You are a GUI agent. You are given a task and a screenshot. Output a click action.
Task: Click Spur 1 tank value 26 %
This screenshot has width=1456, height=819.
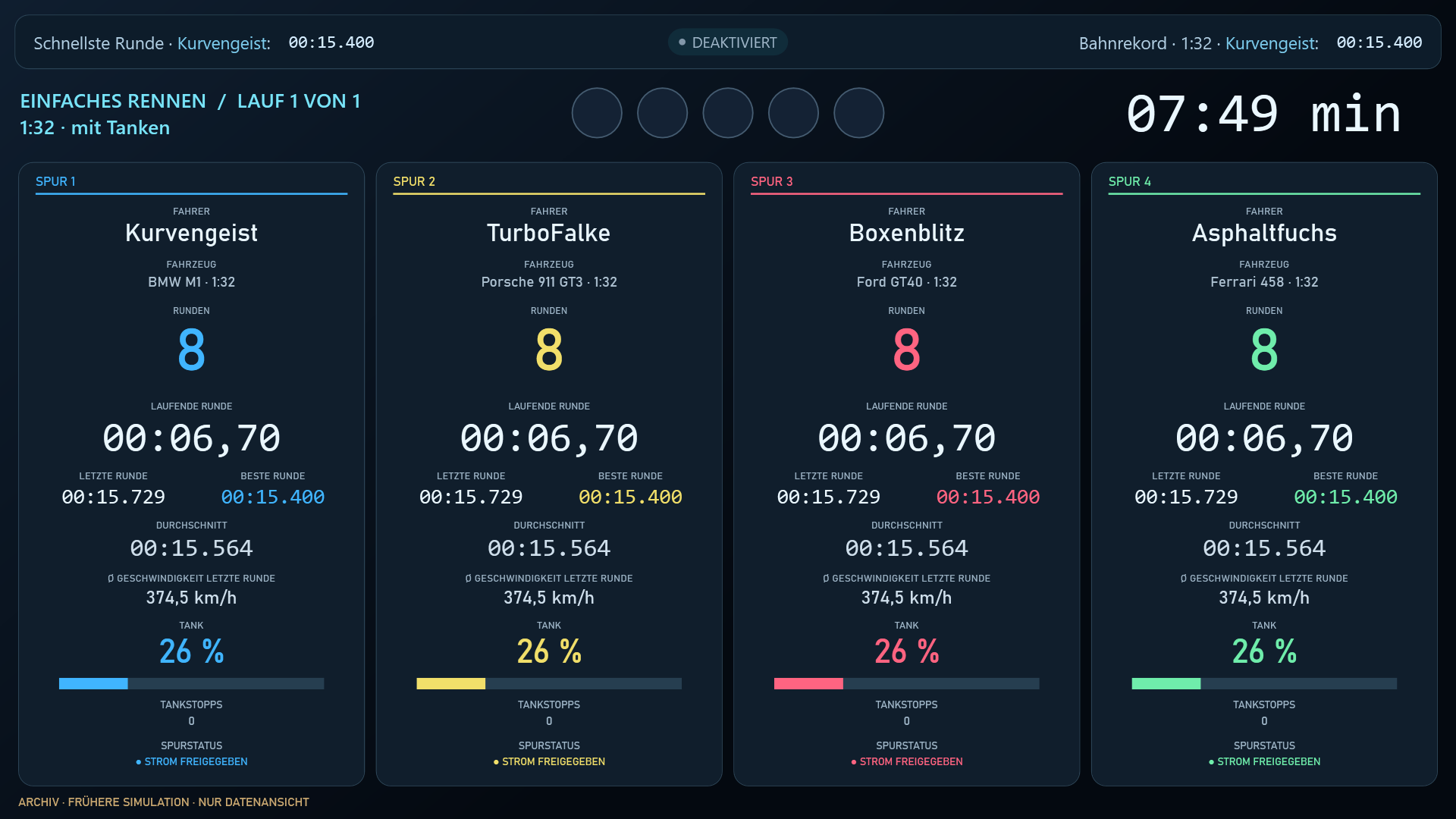coord(191,651)
